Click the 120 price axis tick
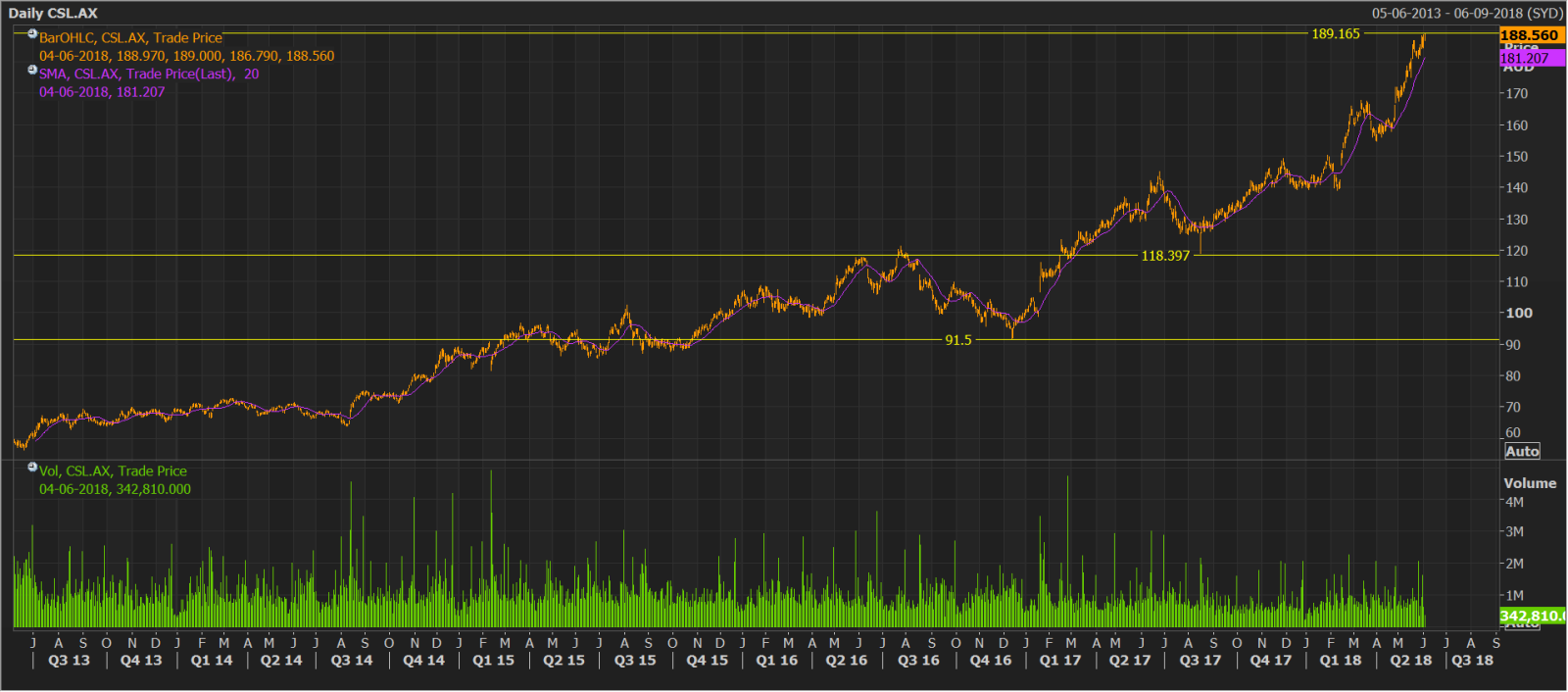 click(1516, 251)
